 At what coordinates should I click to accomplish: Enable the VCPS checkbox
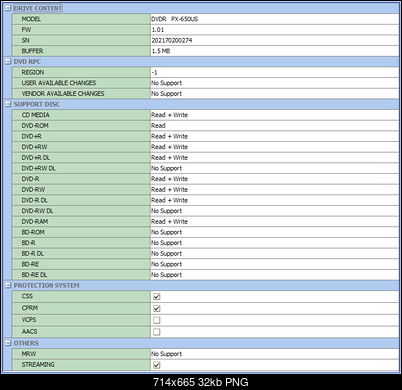pos(157,320)
